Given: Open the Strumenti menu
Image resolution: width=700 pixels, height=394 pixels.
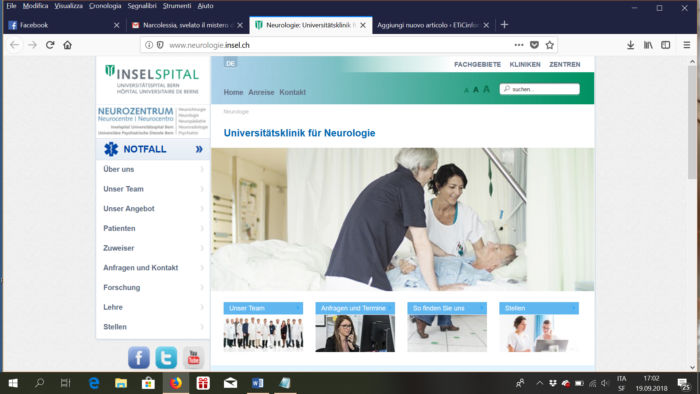Looking at the screenshot, I should point(177,6).
